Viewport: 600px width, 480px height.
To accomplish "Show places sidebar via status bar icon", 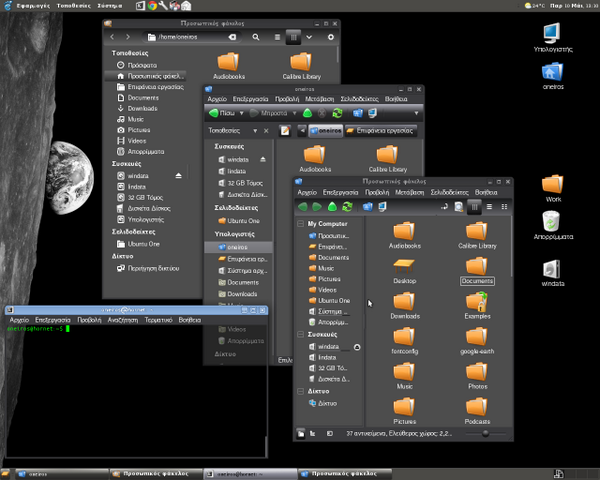I will pos(301,434).
